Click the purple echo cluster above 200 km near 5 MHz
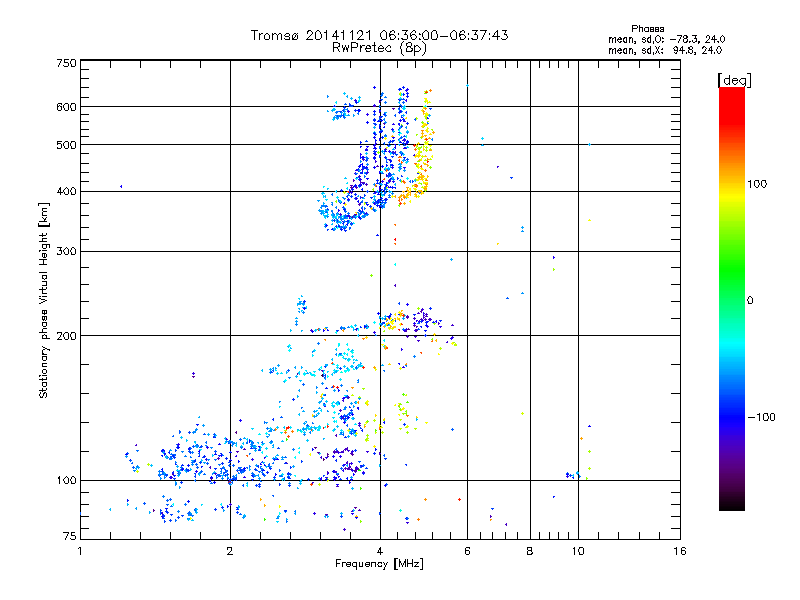This screenshot has width=800, height=600. point(423,320)
